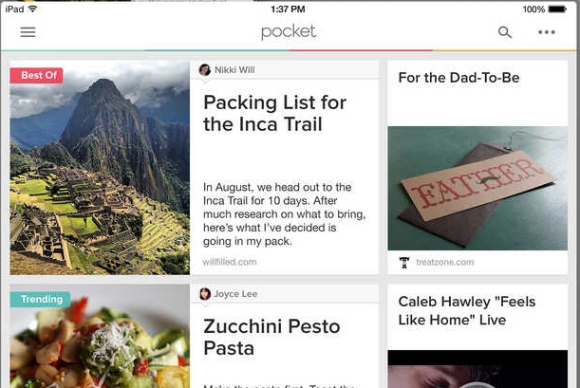Tap the search magnifier icon
580x388 pixels.
505,32
